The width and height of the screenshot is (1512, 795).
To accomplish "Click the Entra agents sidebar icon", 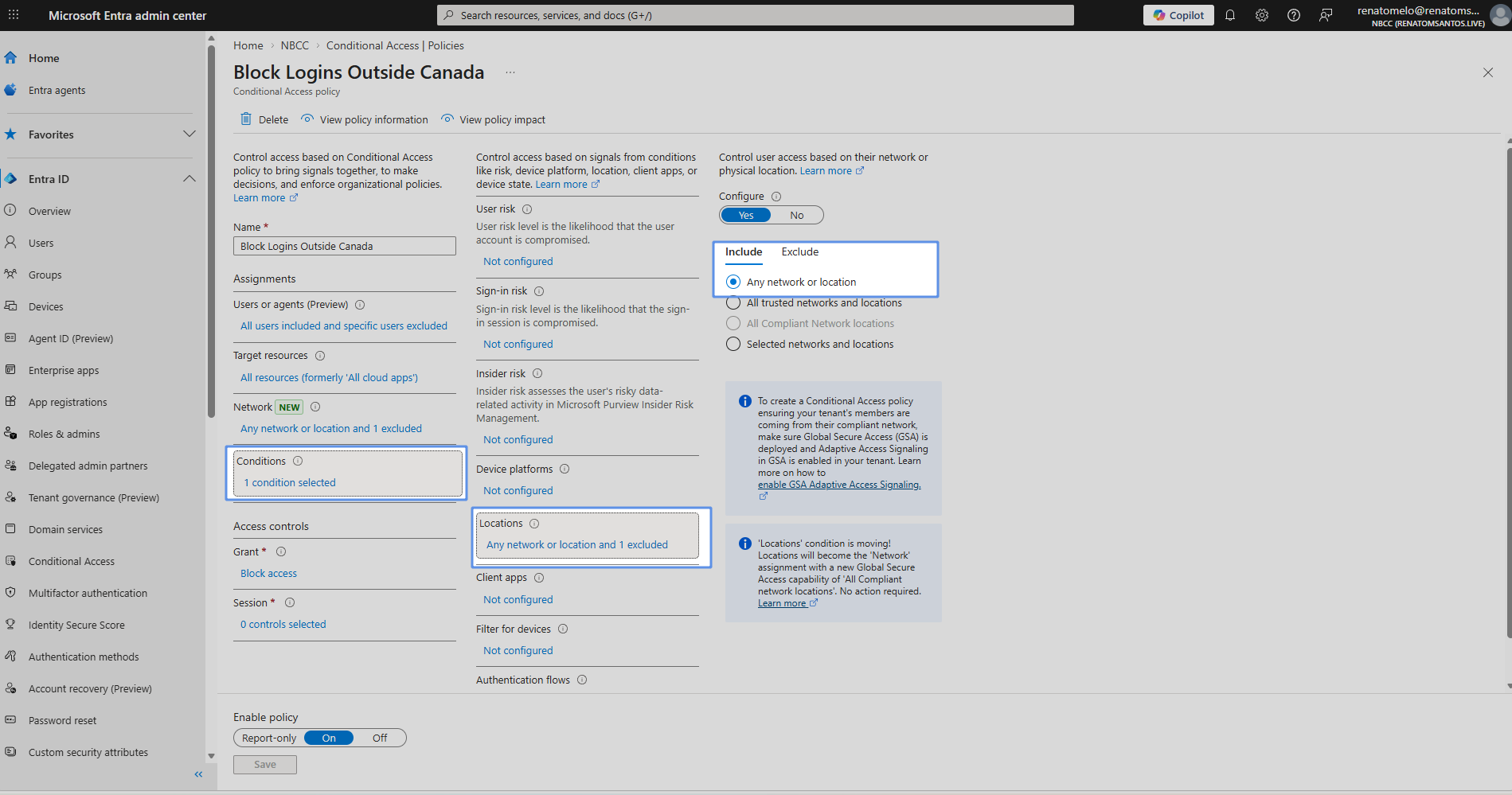I will pyautogui.click(x=10, y=90).
